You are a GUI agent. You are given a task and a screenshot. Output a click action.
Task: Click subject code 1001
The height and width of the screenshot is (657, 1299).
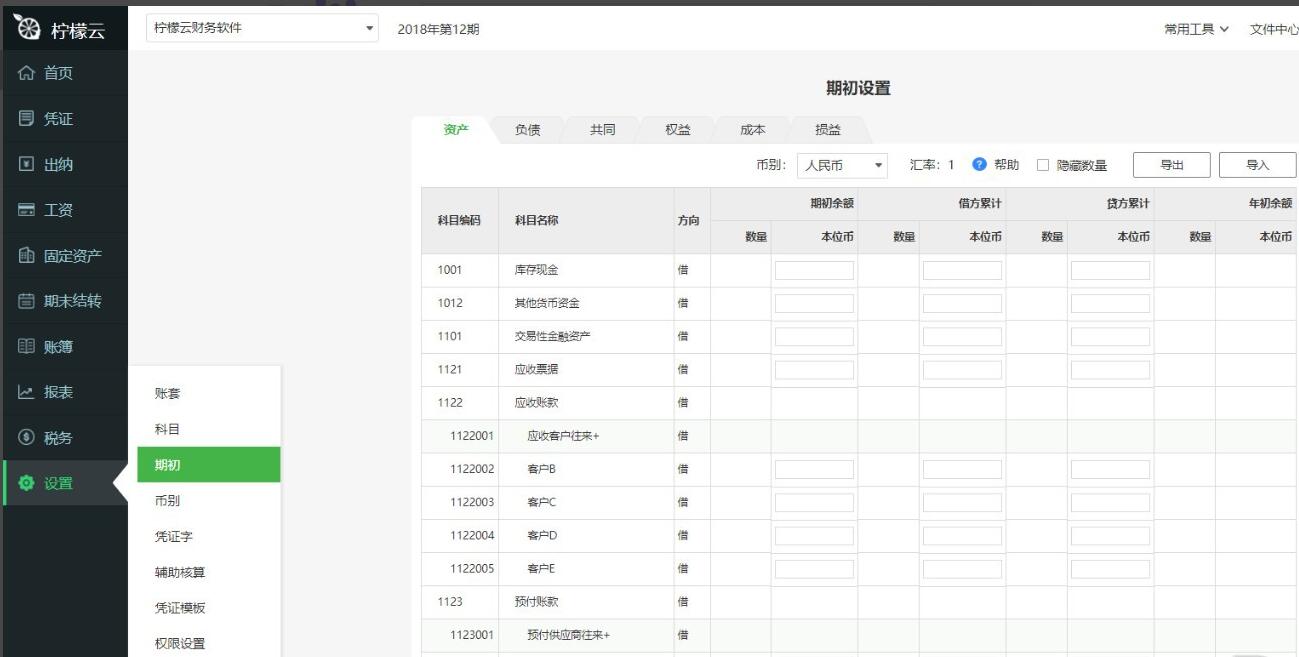[450, 270]
